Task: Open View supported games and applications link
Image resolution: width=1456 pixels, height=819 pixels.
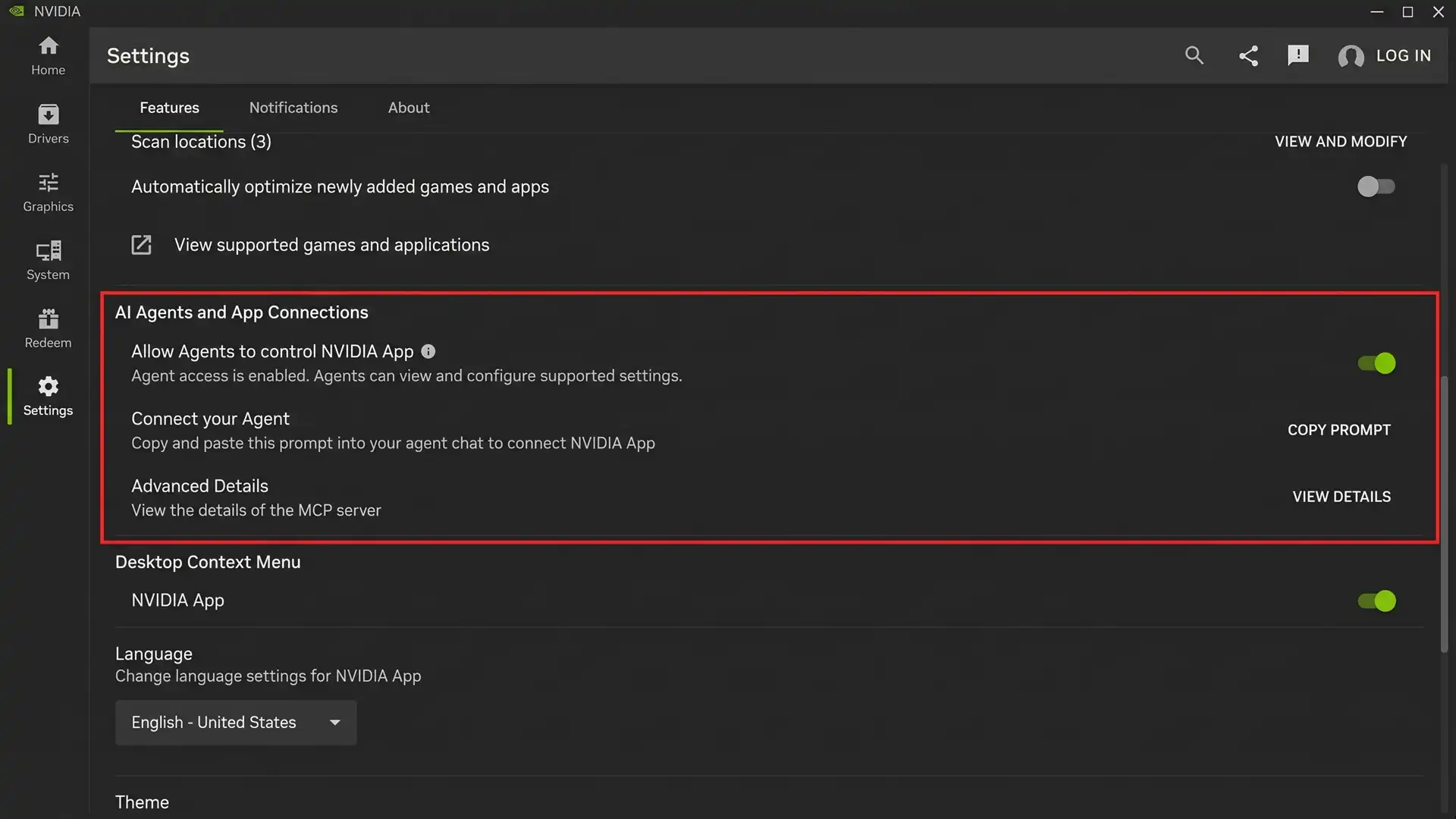Action: click(331, 245)
